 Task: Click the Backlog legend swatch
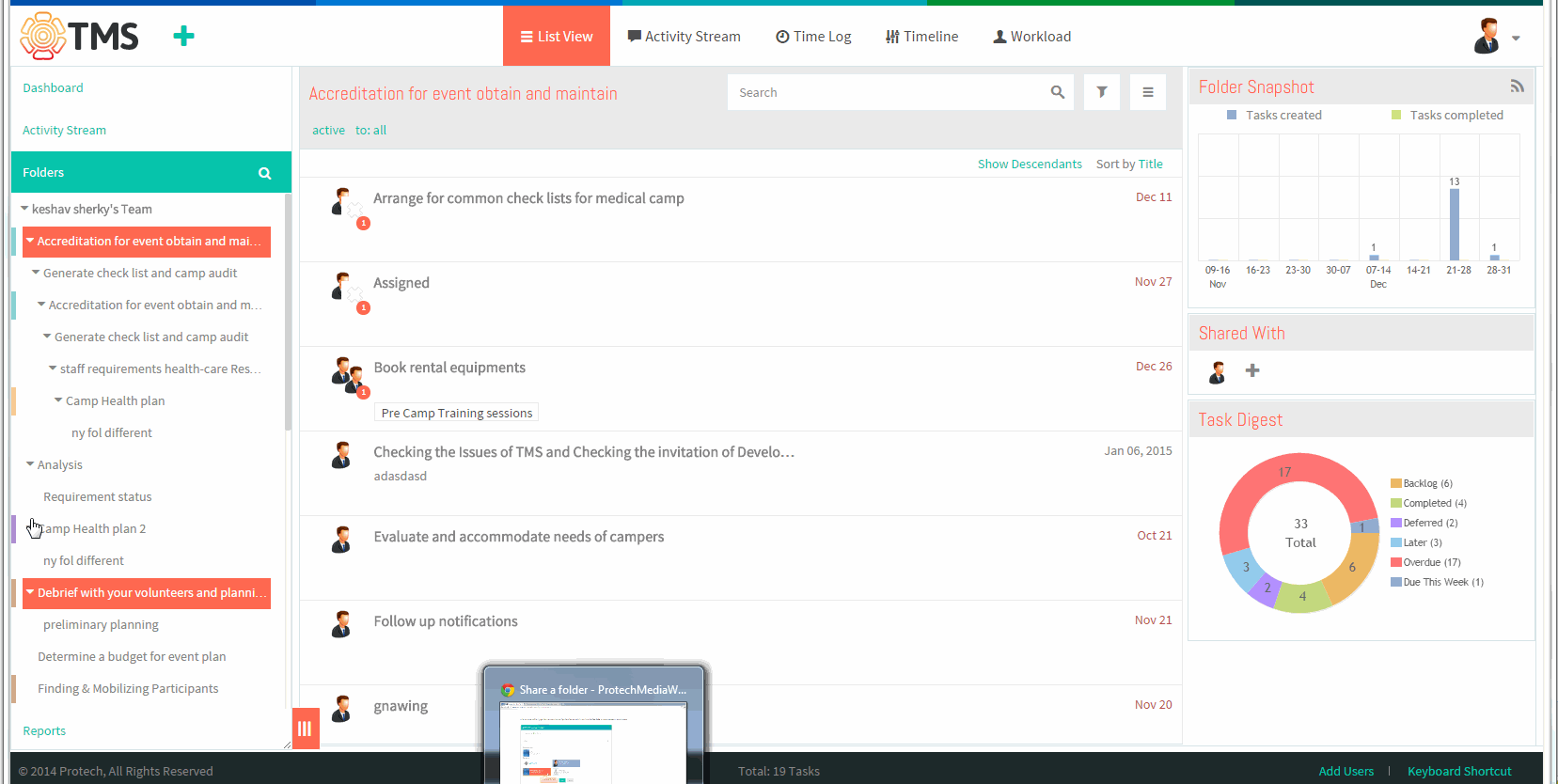(1396, 483)
